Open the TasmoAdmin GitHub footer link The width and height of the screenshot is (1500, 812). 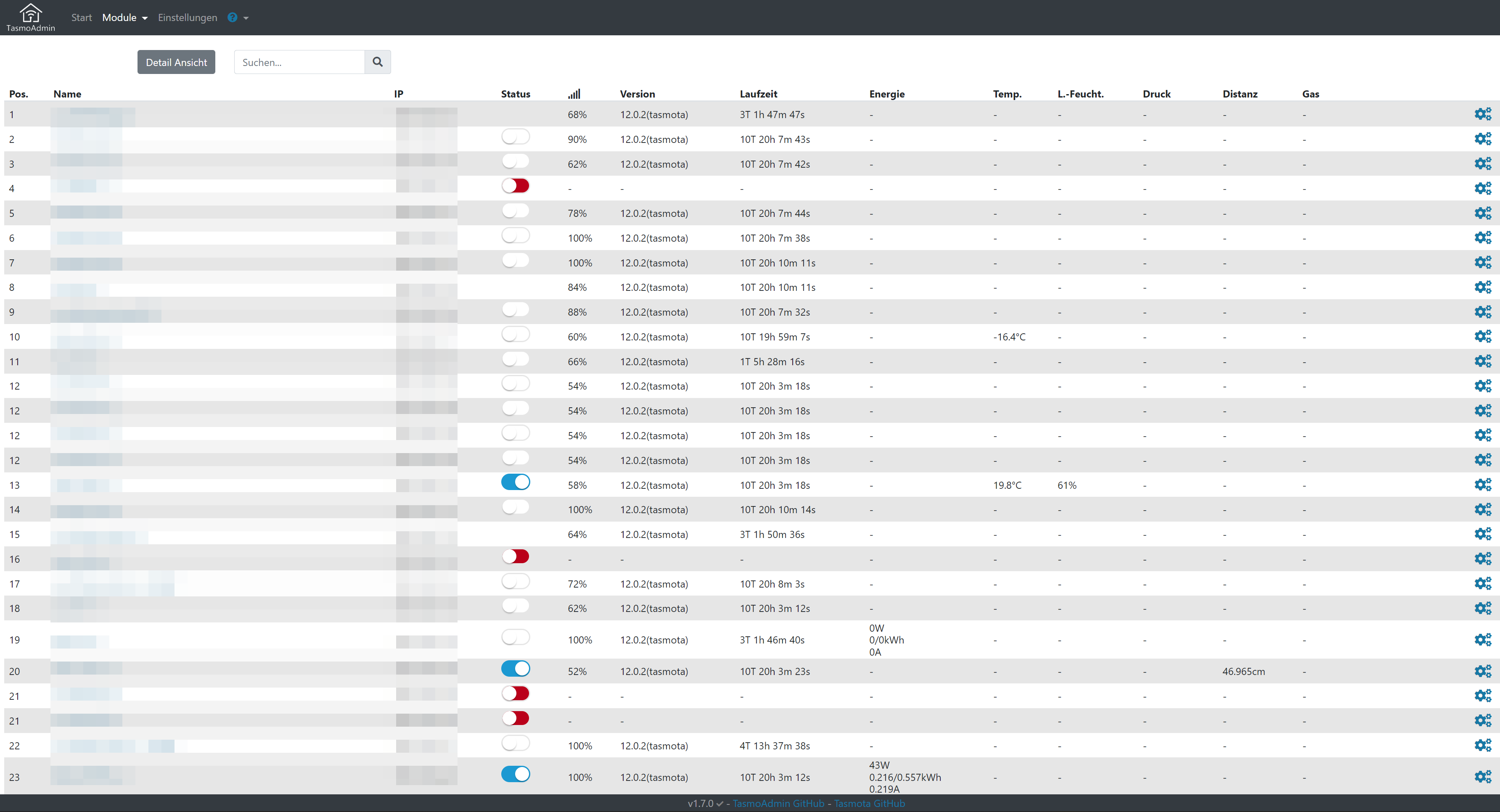[778, 803]
